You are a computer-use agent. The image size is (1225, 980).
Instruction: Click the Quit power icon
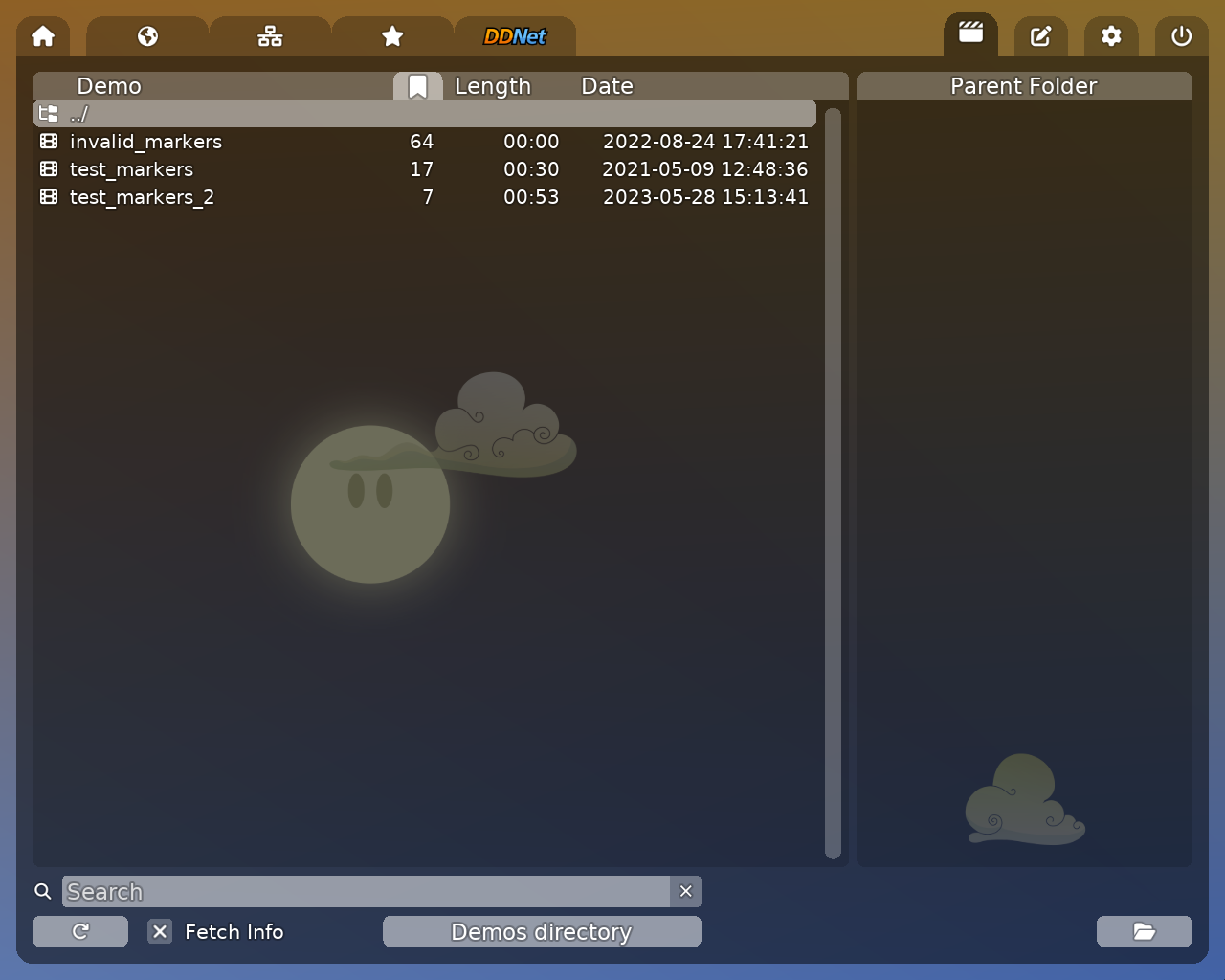[1181, 36]
